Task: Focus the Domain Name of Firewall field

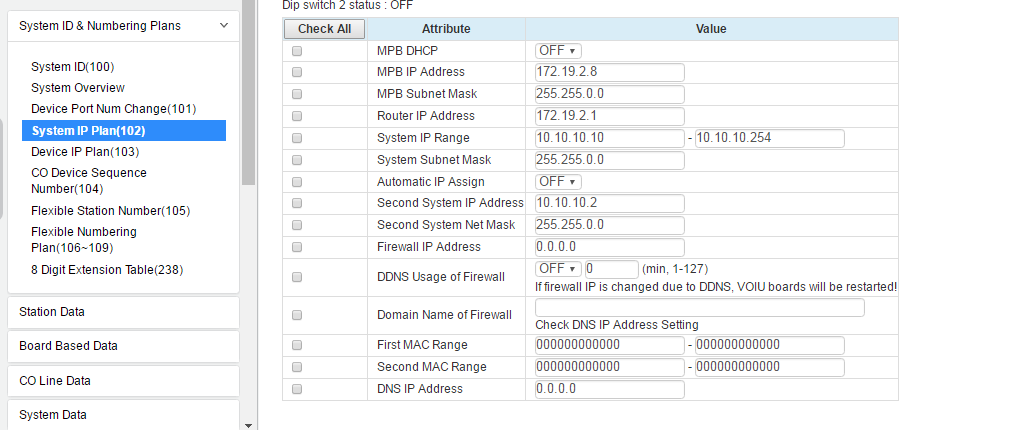Action: [x=700, y=308]
